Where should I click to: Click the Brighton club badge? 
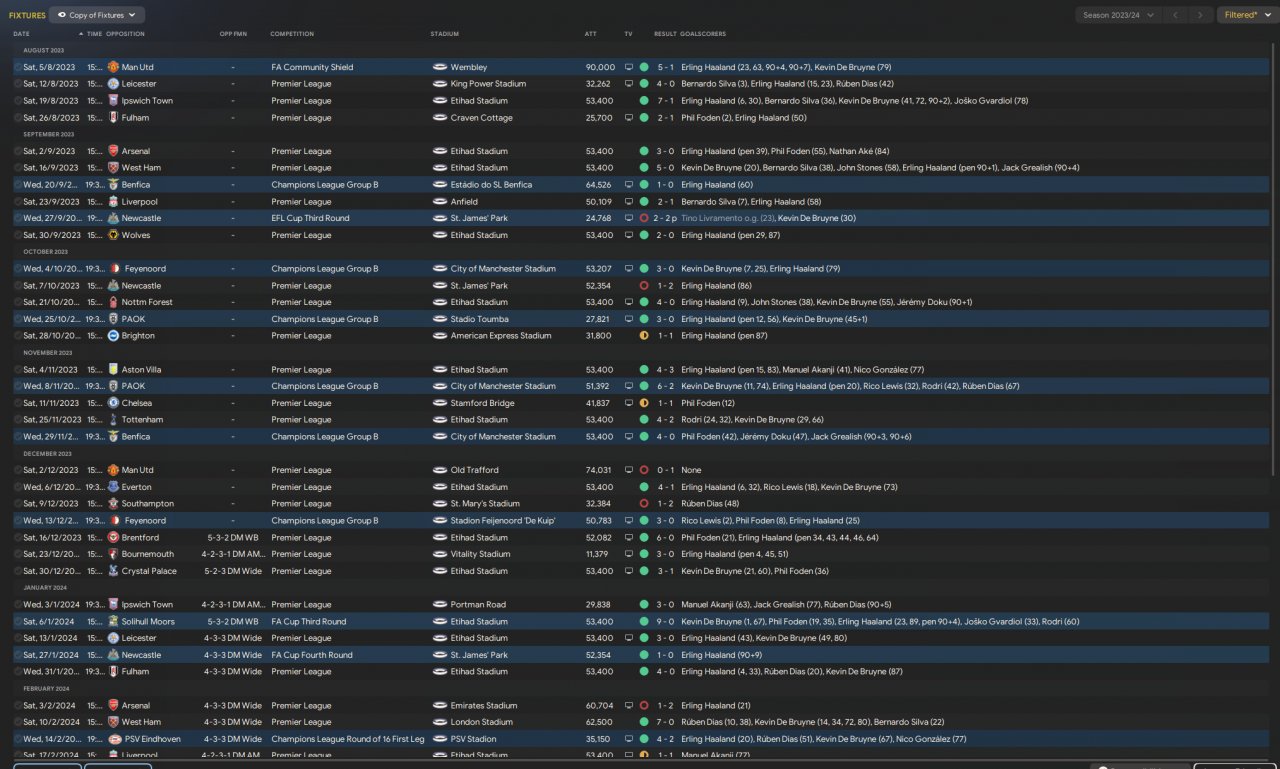113,336
